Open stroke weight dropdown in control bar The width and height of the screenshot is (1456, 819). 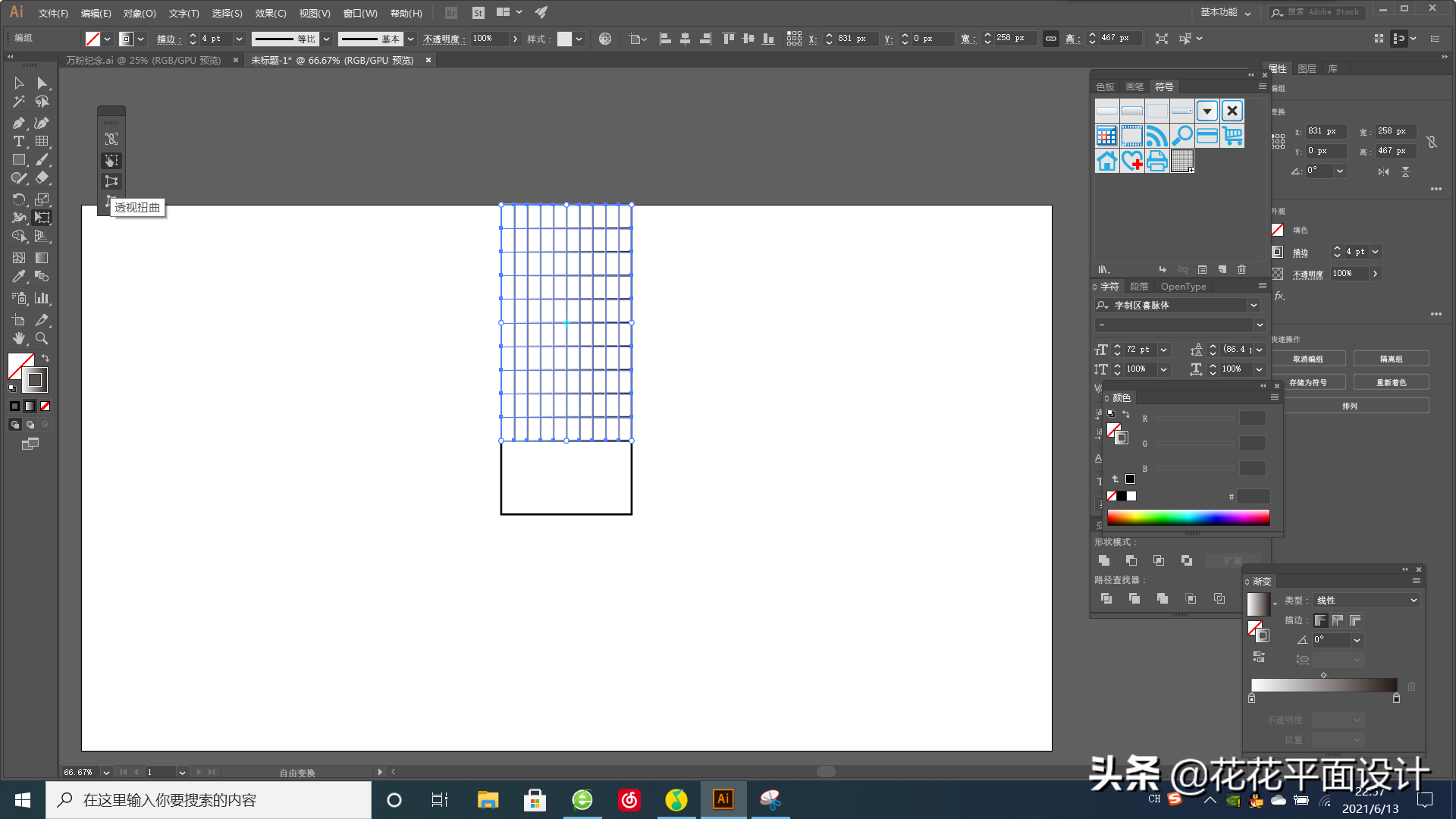pyautogui.click(x=240, y=39)
